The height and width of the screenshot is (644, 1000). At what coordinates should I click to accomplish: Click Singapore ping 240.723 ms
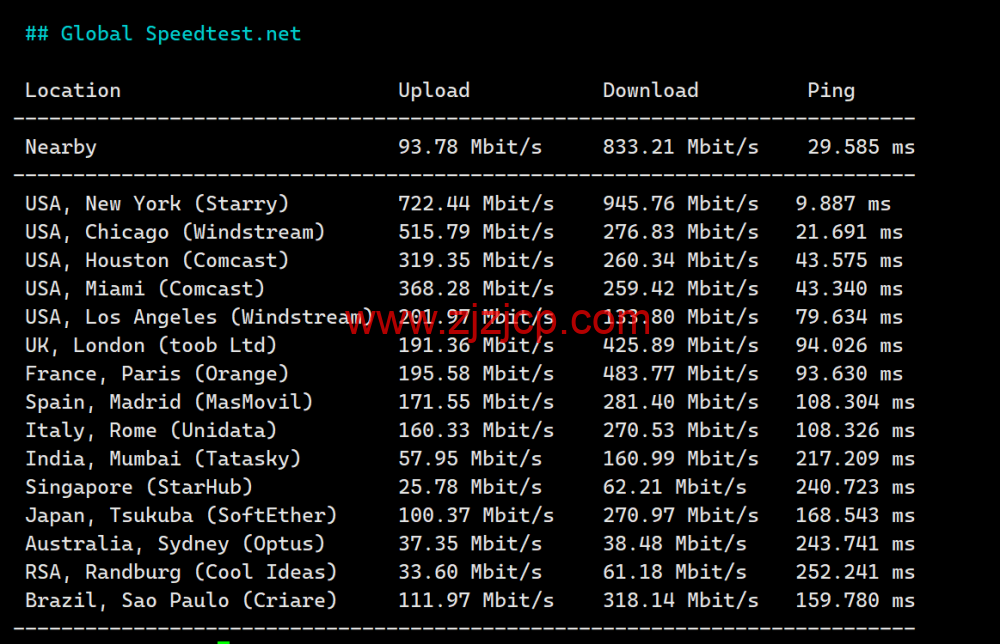855,488
